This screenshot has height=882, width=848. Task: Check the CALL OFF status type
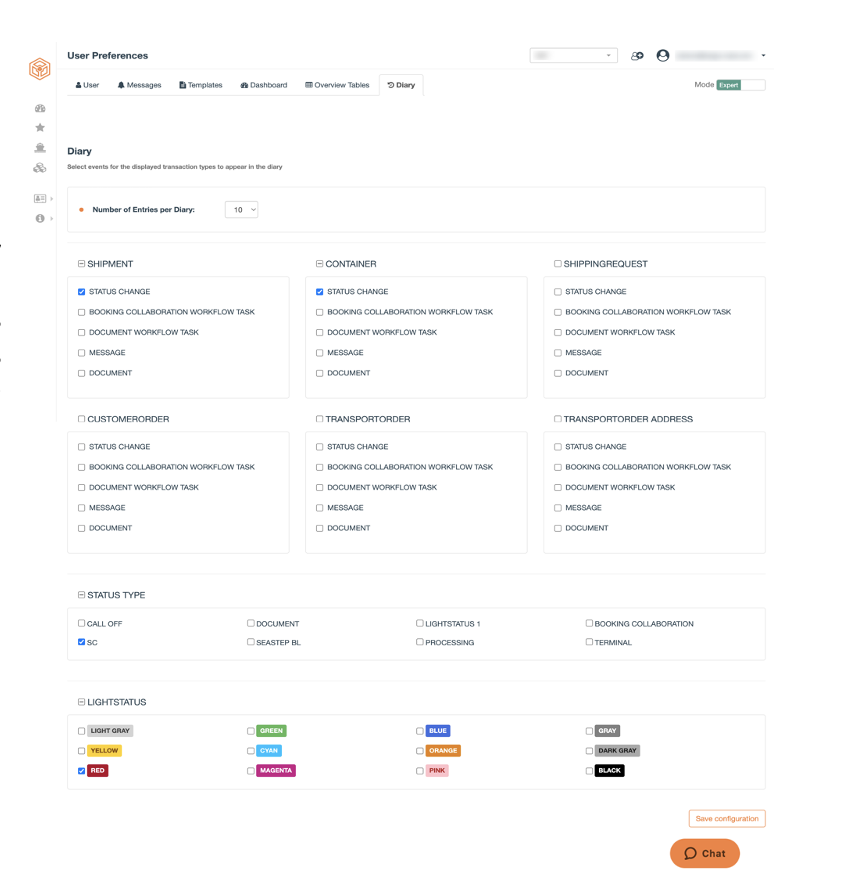click(82, 623)
